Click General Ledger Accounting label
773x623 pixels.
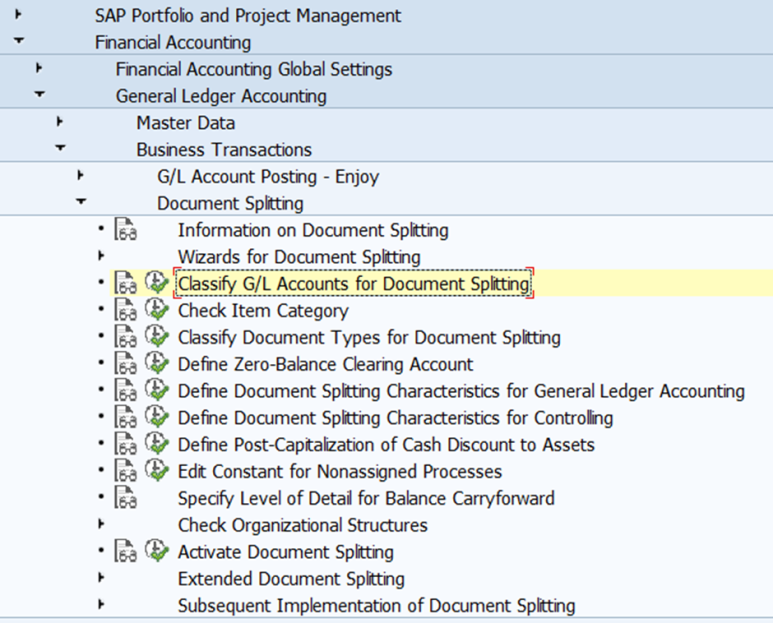(x=221, y=96)
